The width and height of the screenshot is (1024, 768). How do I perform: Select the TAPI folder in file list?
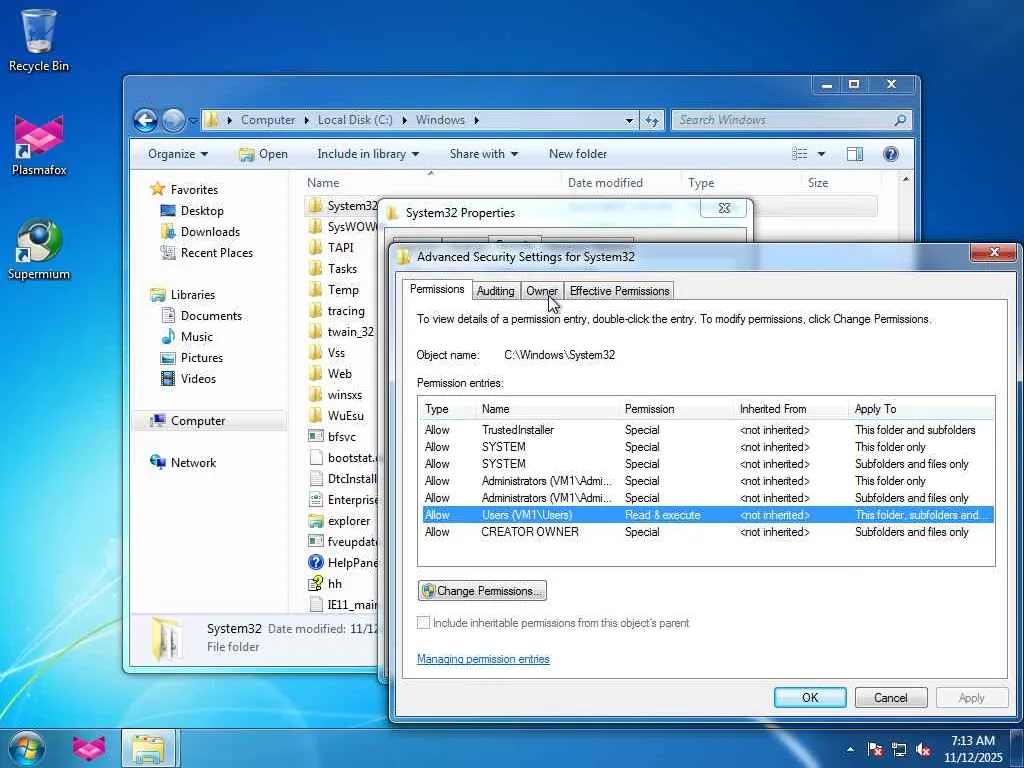(x=340, y=248)
